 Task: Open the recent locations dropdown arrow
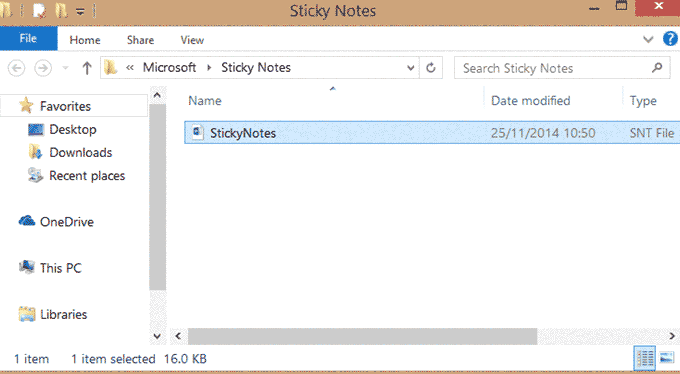pyautogui.click(x=65, y=68)
